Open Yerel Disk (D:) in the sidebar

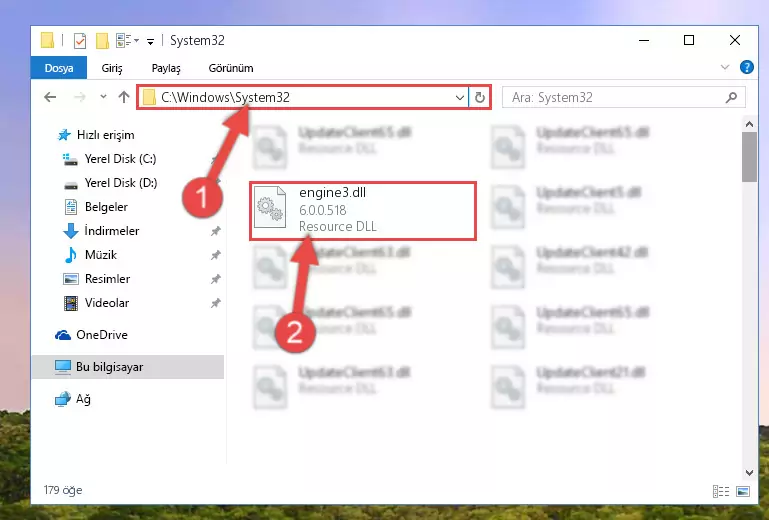pyautogui.click(x=121, y=183)
